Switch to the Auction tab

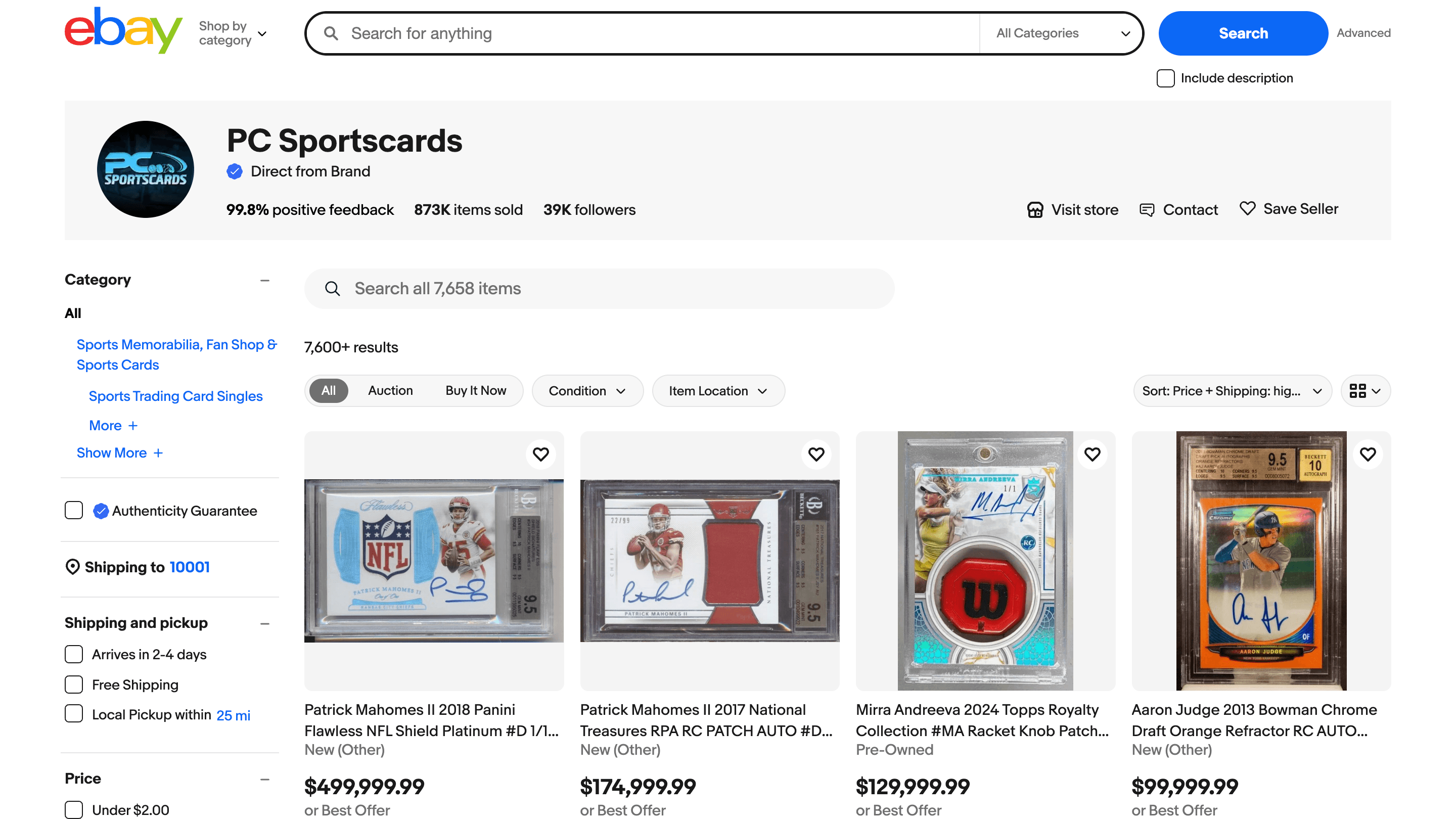point(390,391)
